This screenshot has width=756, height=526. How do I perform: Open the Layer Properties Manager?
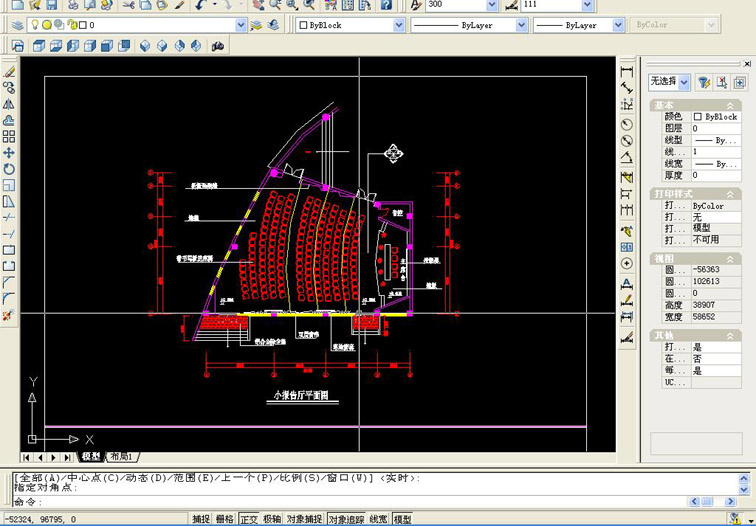[x=17, y=25]
